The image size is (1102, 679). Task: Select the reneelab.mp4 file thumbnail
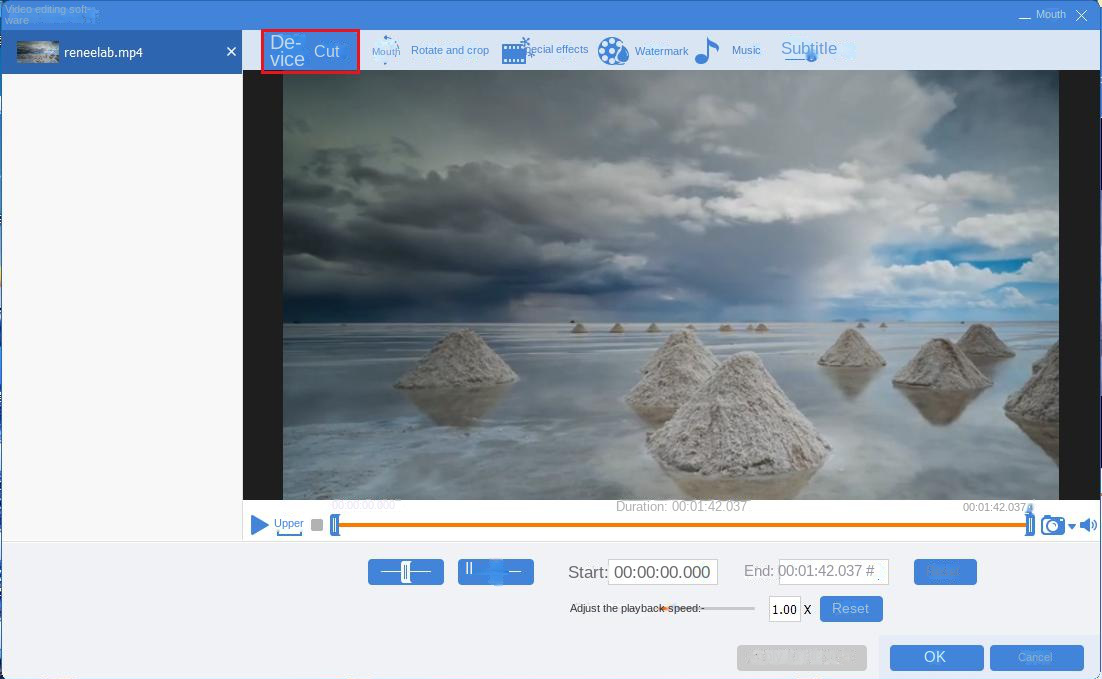pos(38,52)
